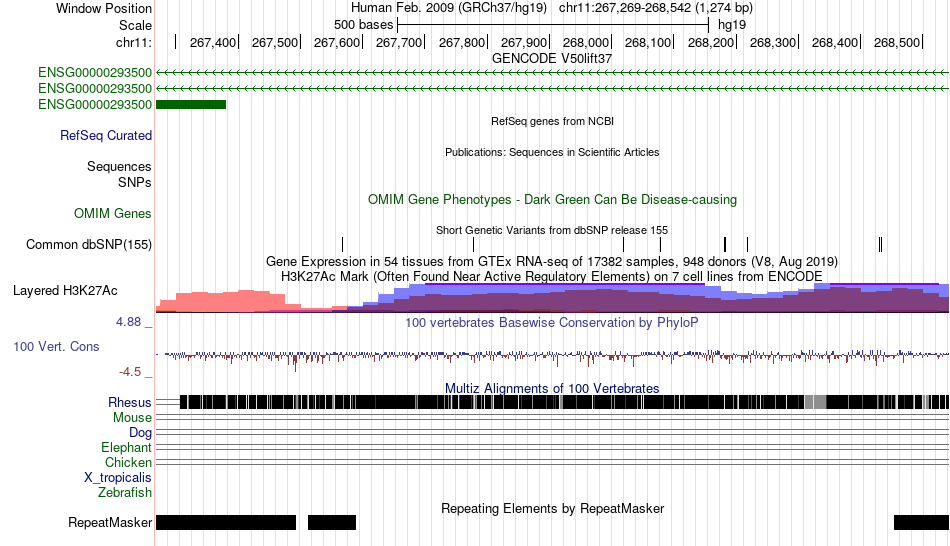
Task: Click the Scale label
Action: (135, 25)
